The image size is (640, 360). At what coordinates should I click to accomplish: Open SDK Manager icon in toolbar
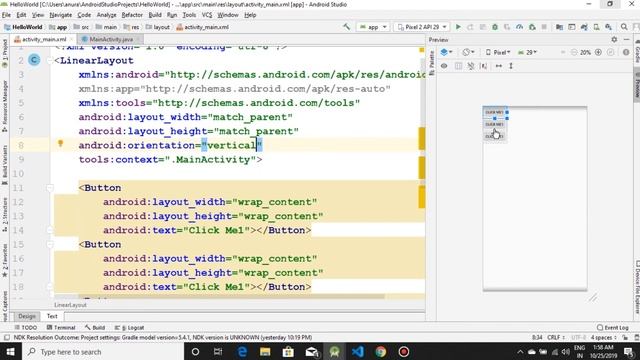click(x=609, y=27)
